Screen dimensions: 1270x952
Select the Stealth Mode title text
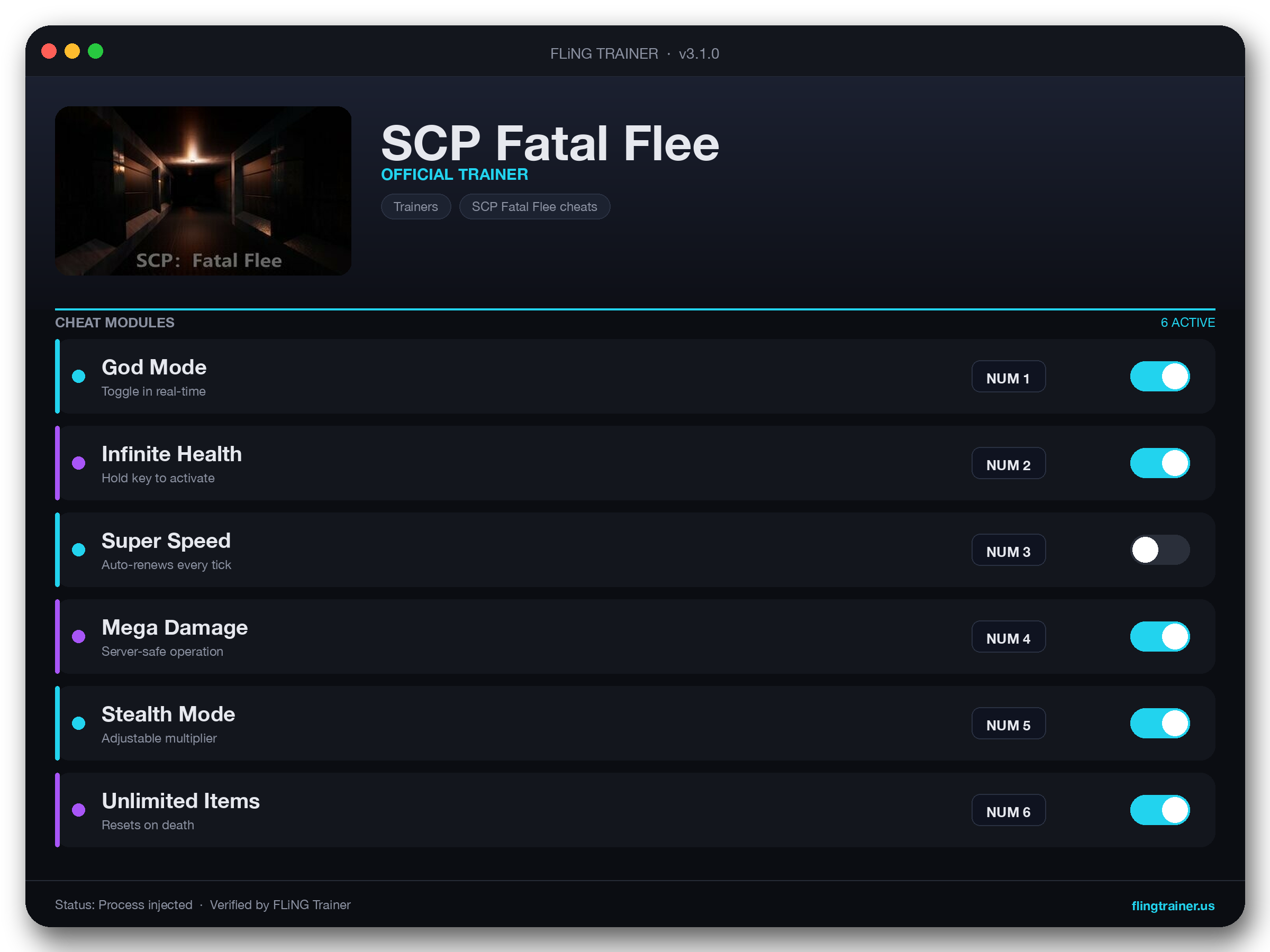pos(168,714)
